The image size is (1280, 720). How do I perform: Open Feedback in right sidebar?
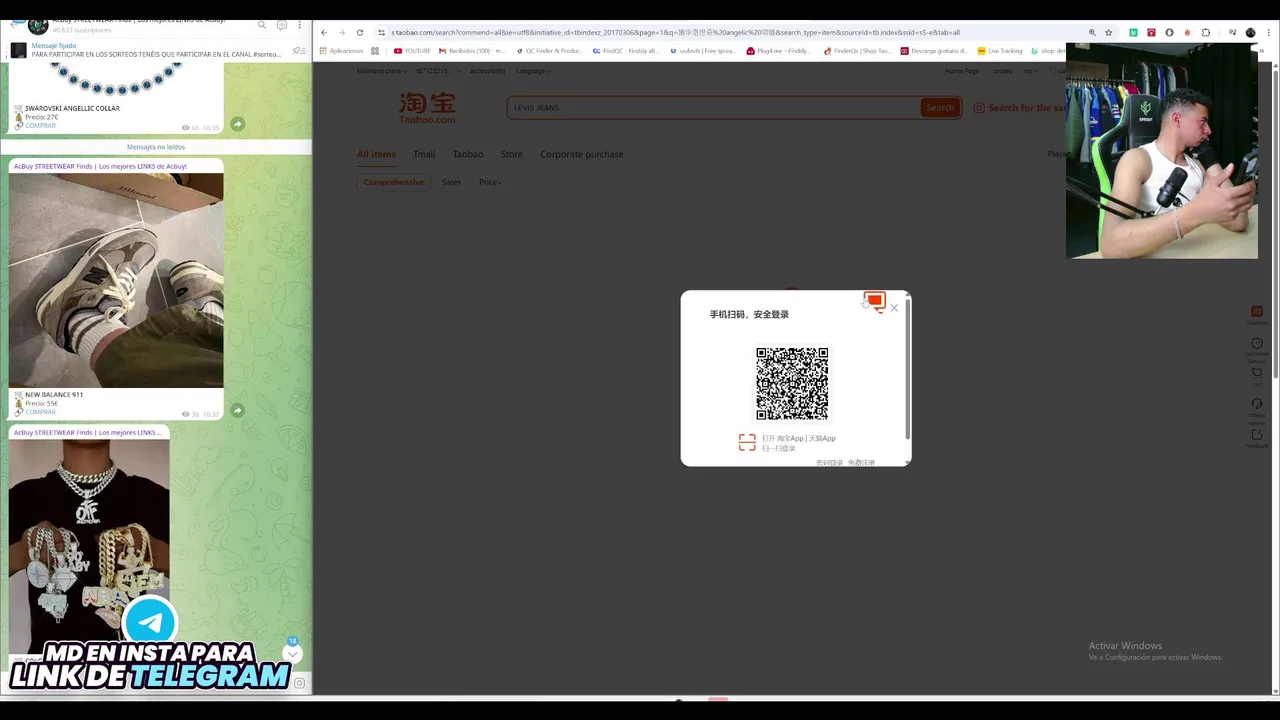[1257, 438]
